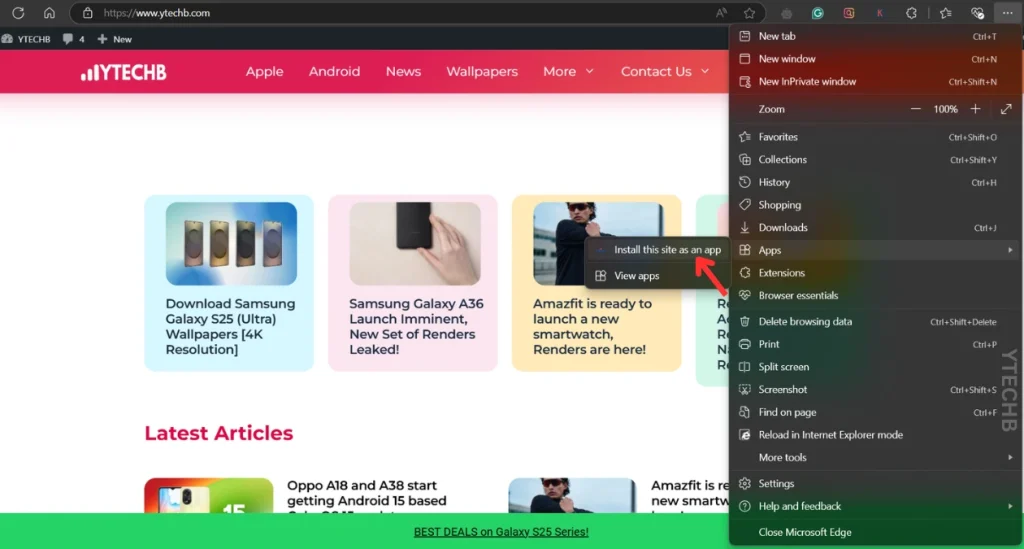Click the View apps grid icon
The image size is (1024, 549).
(x=601, y=276)
